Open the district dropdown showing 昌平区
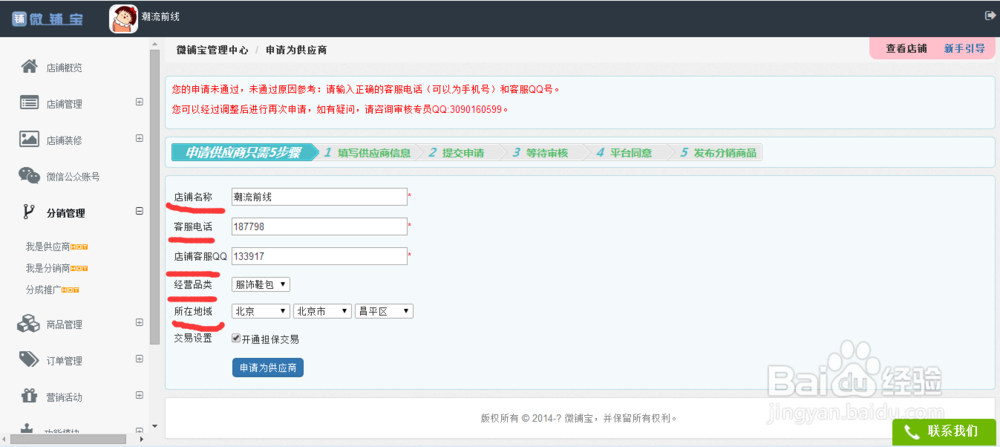 click(x=384, y=311)
